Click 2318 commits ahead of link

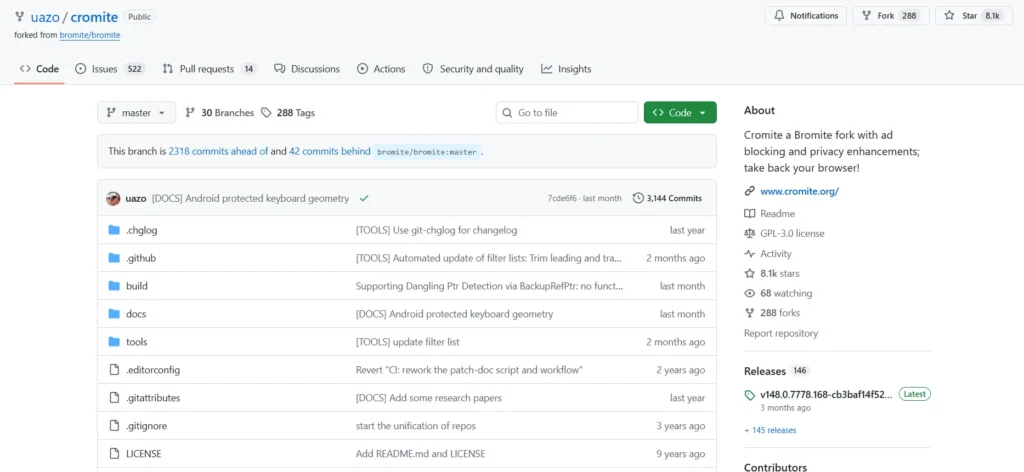click(x=218, y=151)
